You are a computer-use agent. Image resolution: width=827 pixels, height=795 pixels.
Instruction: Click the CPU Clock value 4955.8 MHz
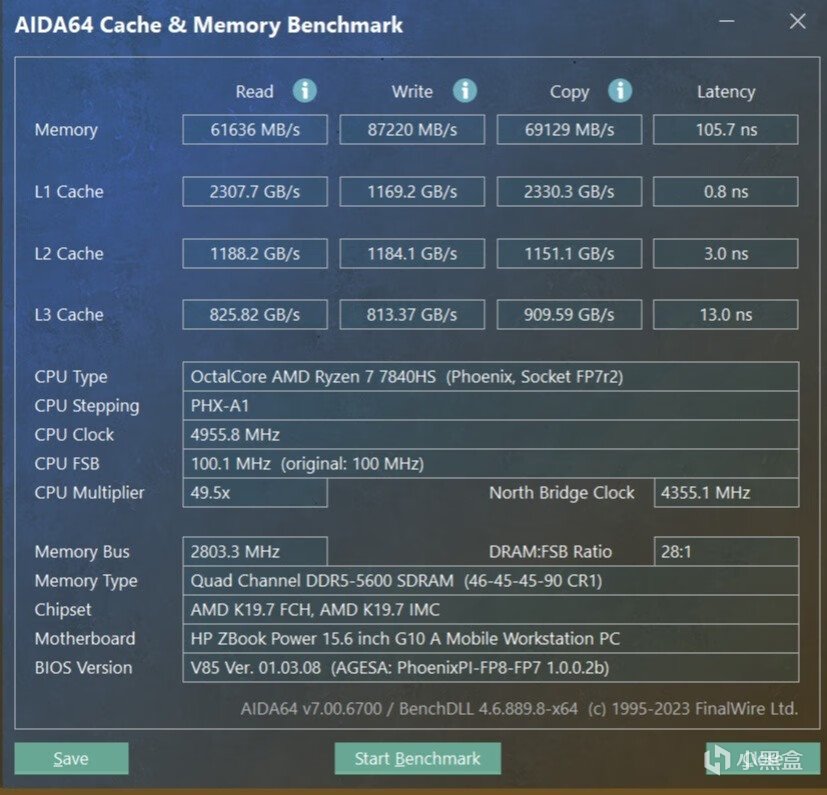coord(491,435)
